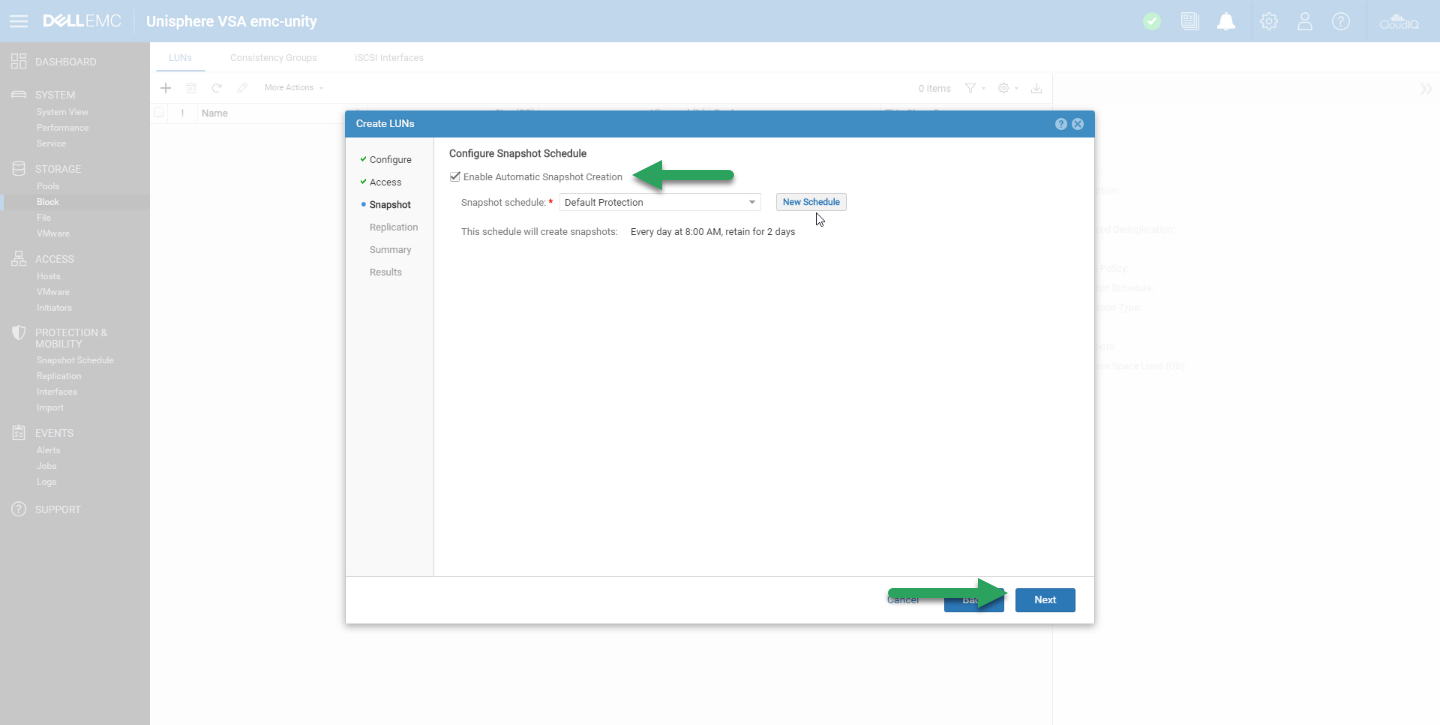Screen dimensions: 1440x725
Task: Open Interfaces in sidebar
Action: [x=56, y=392]
